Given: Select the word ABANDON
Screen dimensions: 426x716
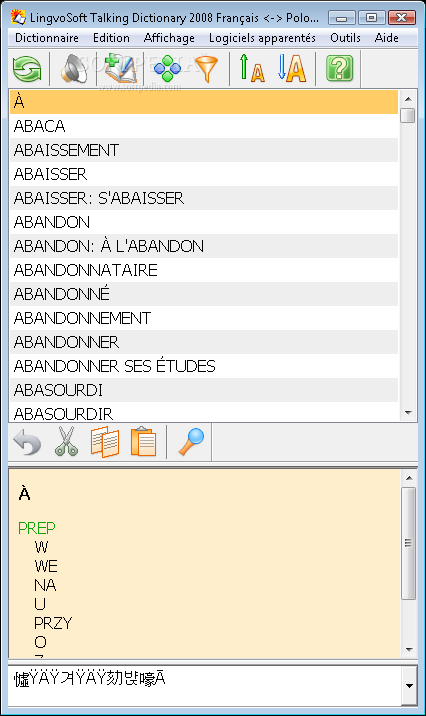Looking at the screenshot, I should coord(204,222).
